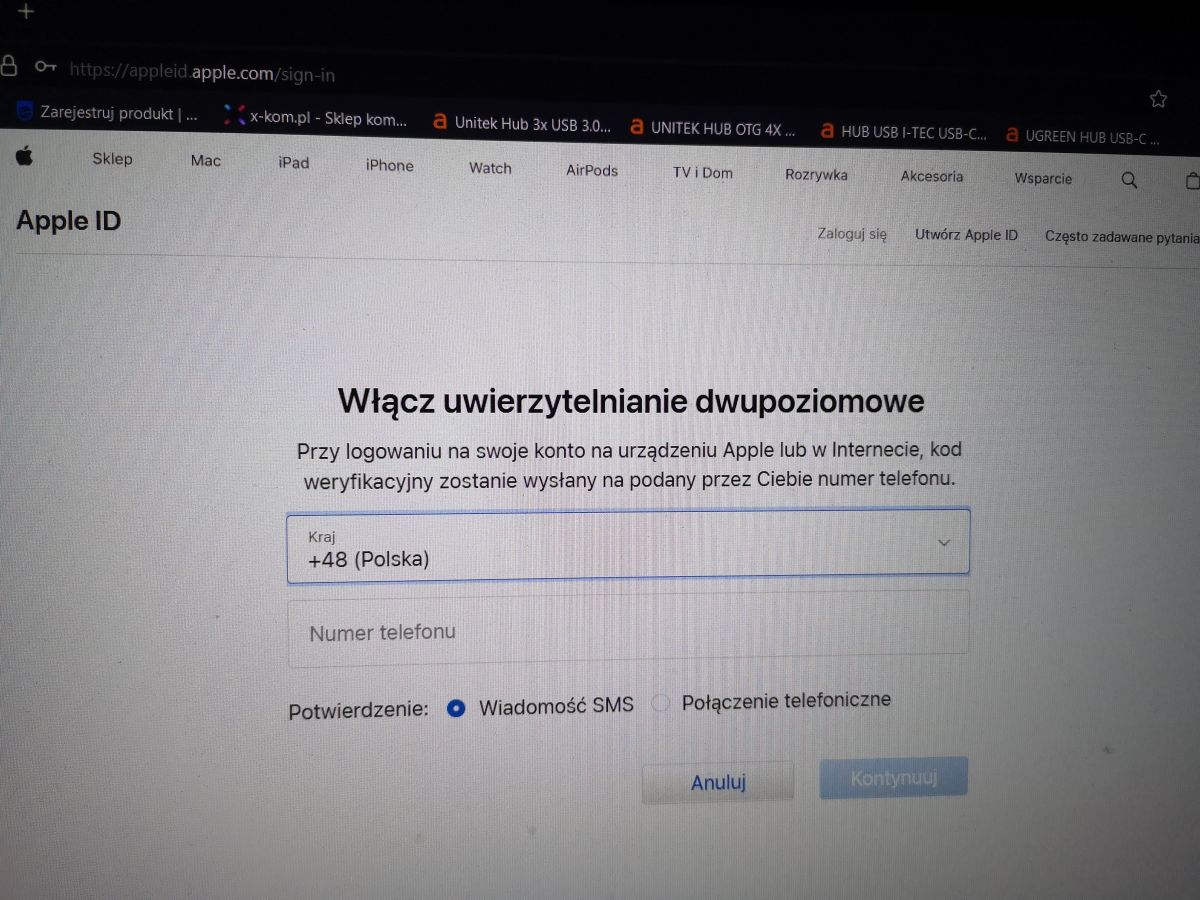
Task: Click the Anuluj button
Action: (718, 782)
